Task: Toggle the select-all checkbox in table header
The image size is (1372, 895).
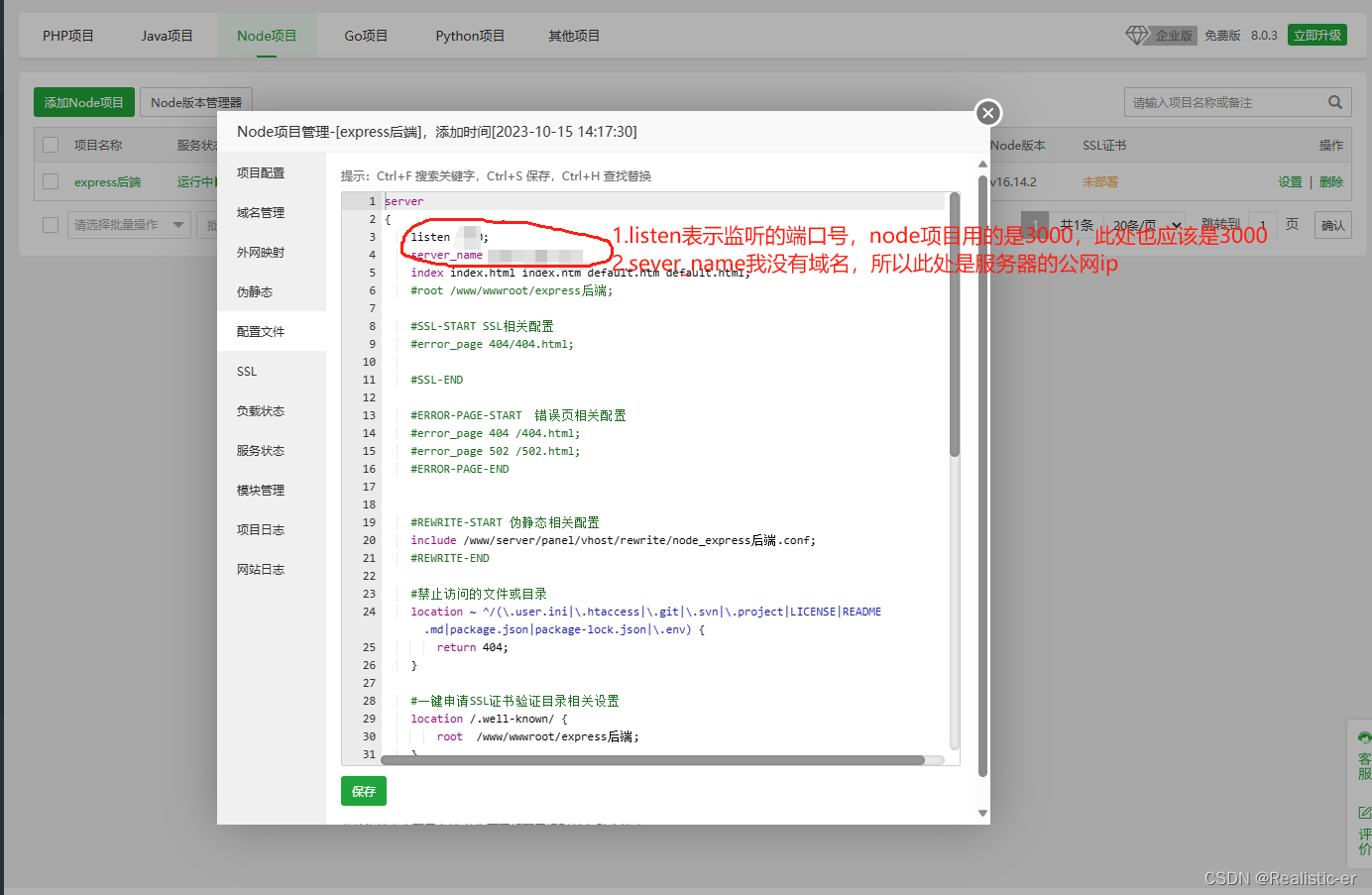Action: click(x=51, y=145)
